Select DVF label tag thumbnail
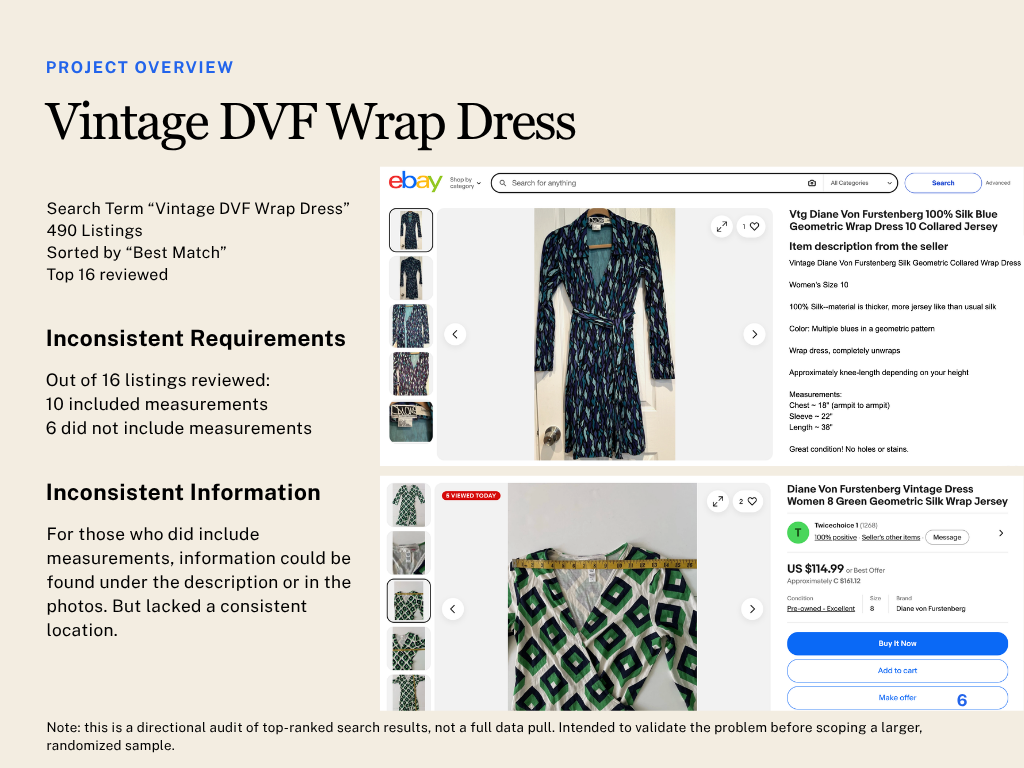The width and height of the screenshot is (1024, 768). coord(411,421)
